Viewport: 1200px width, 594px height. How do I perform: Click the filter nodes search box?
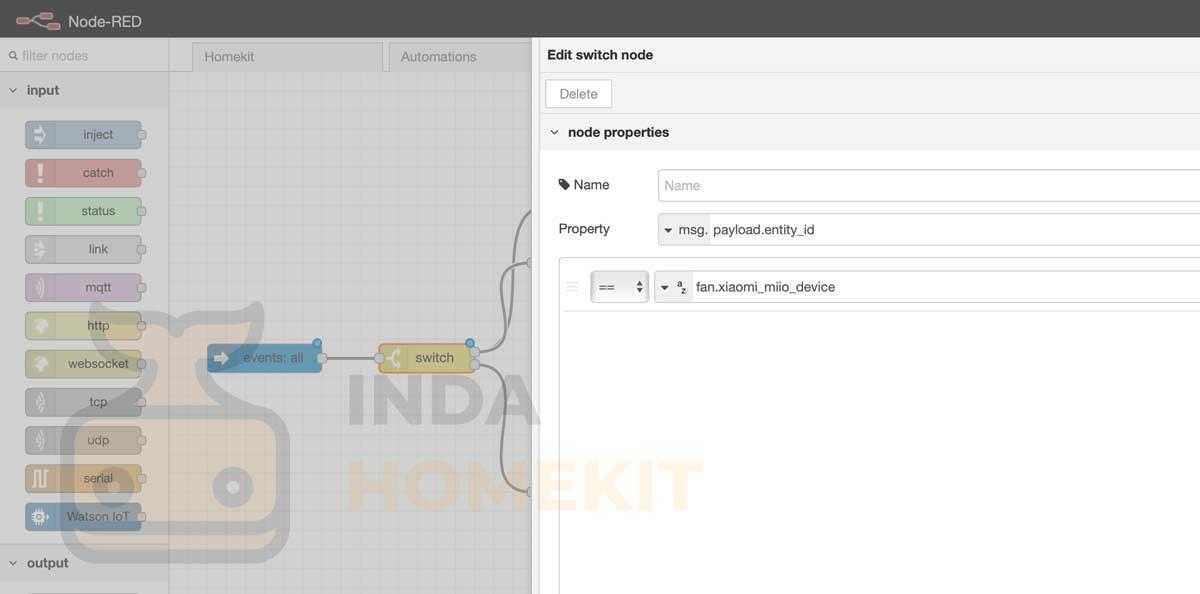point(90,56)
